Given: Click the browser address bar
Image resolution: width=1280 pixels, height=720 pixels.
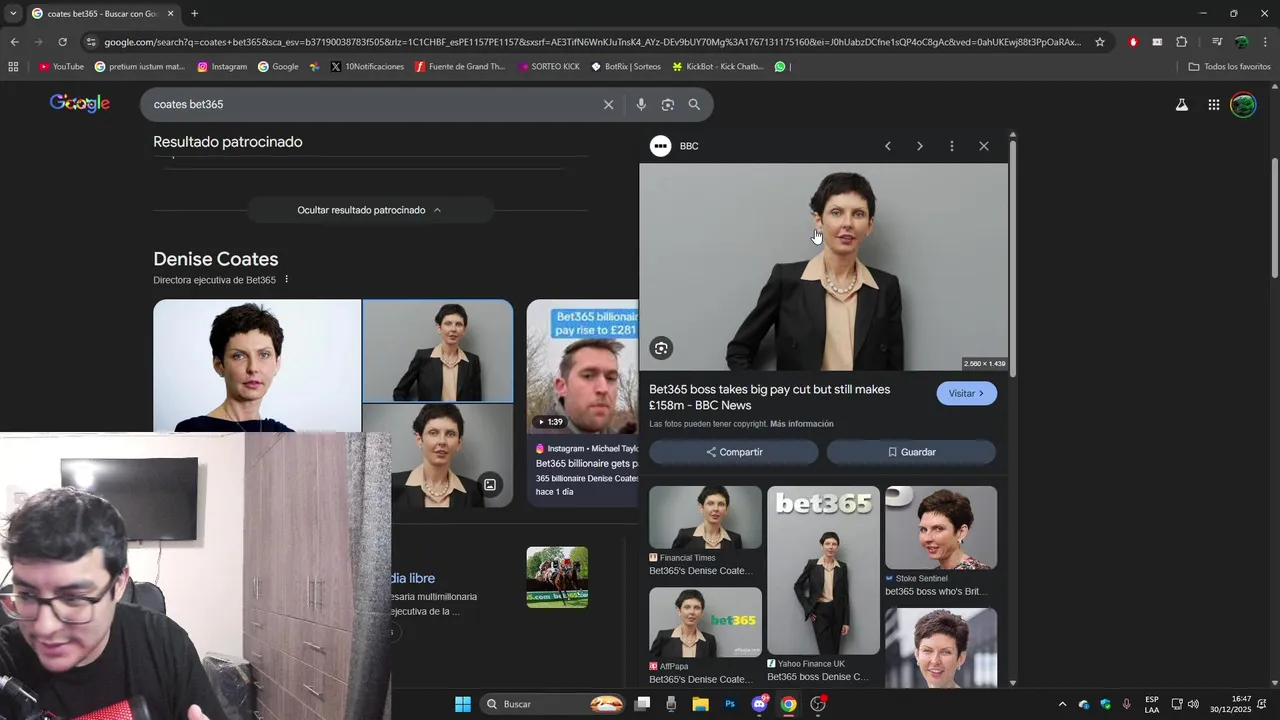Looking at the screenshot, I should click(x=592, y=42).
